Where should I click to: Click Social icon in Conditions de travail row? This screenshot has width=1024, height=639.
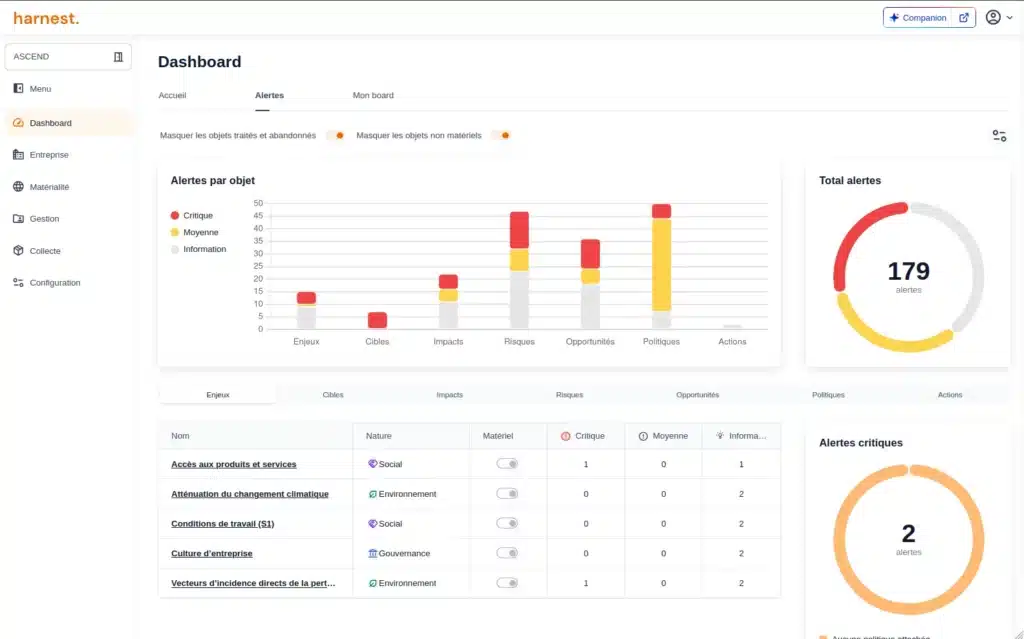point(373,523)
